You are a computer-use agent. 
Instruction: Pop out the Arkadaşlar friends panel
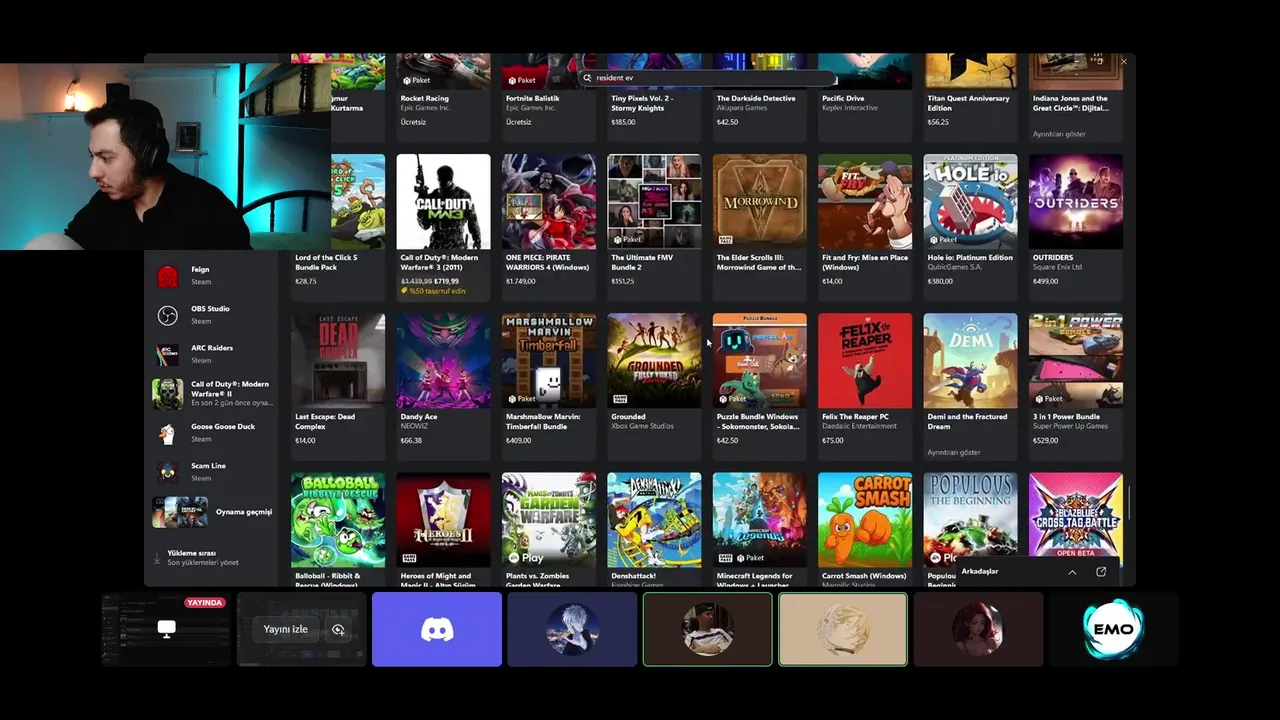click(1101, 572)
